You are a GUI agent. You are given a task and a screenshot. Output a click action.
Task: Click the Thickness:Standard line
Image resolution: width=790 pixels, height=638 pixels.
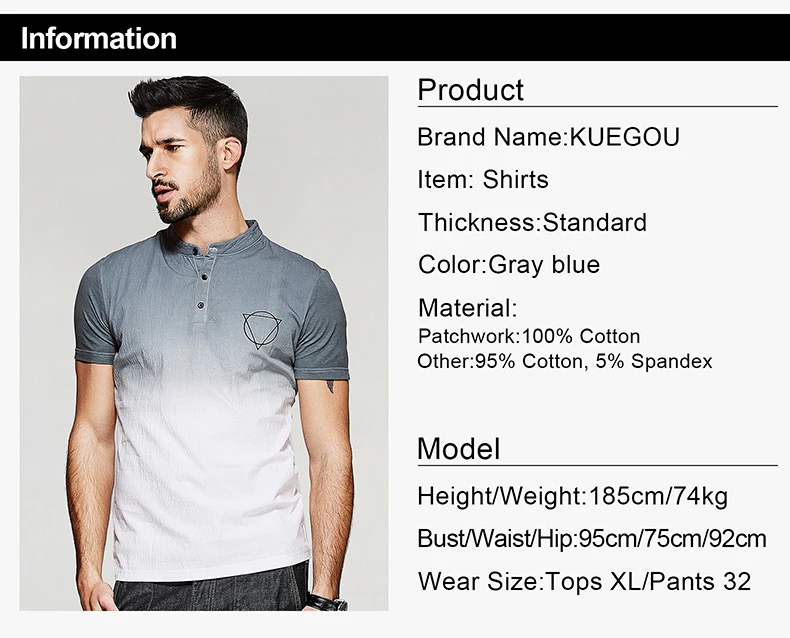[532, 222]
